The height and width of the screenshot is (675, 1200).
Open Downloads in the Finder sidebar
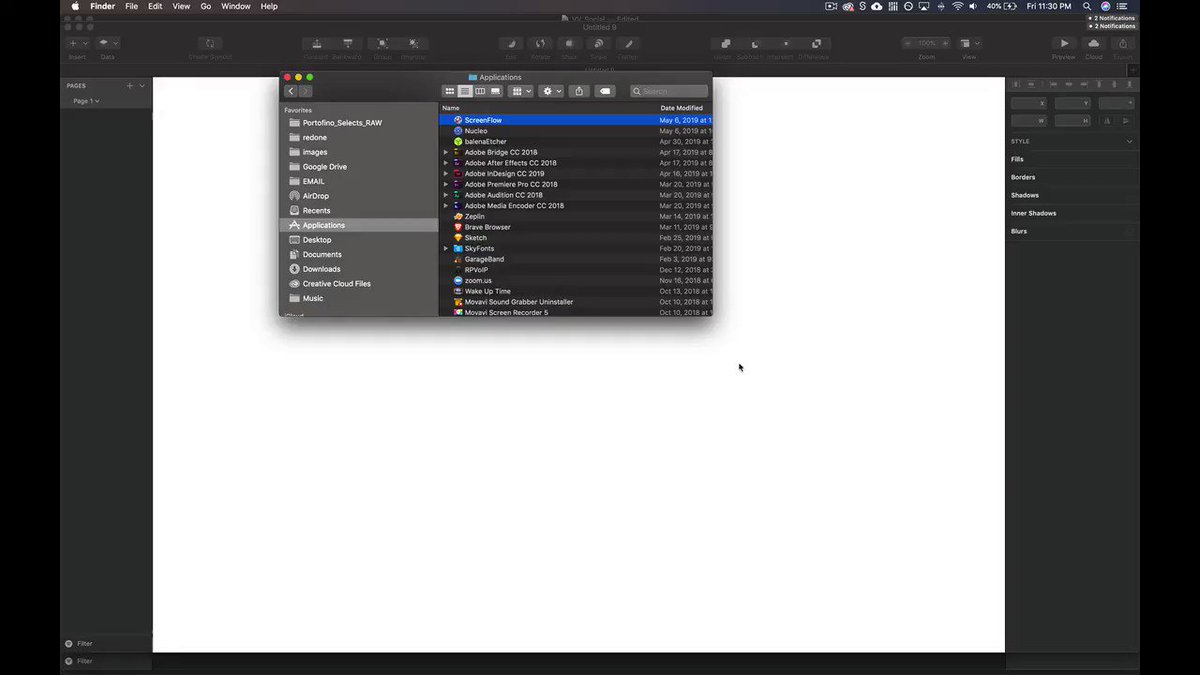tap(358, 269)
